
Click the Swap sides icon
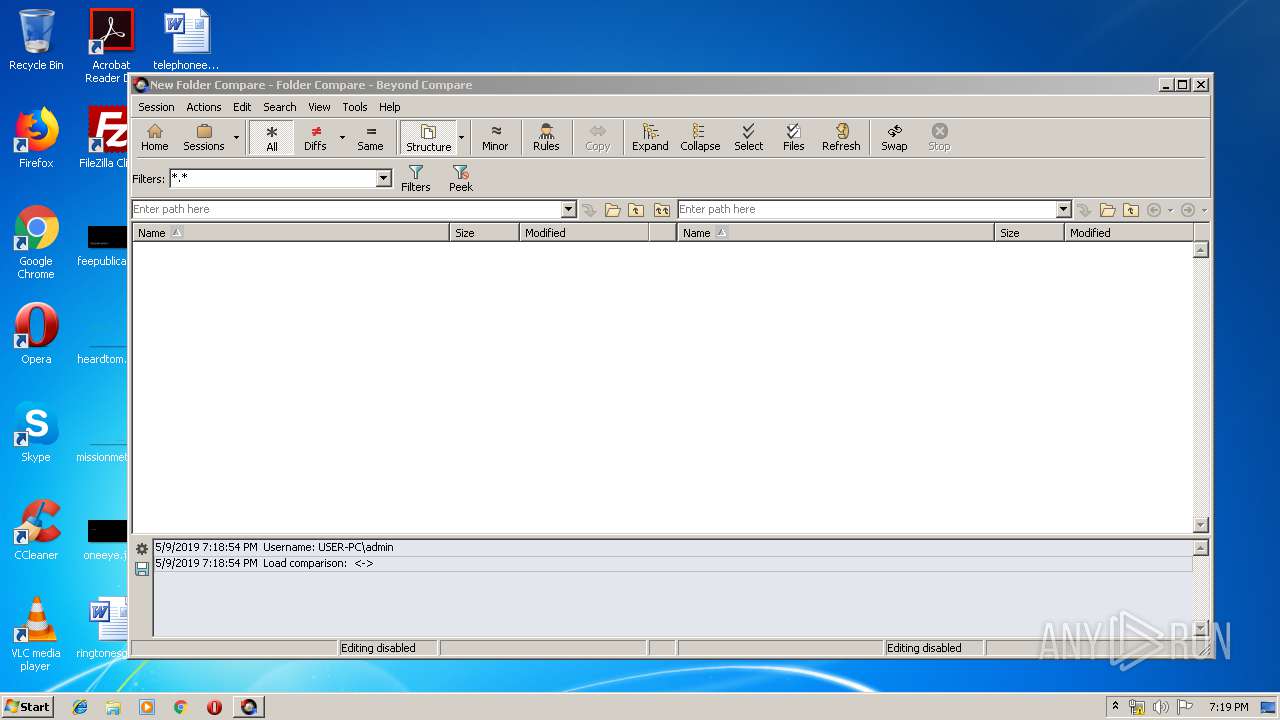(894, 138)
